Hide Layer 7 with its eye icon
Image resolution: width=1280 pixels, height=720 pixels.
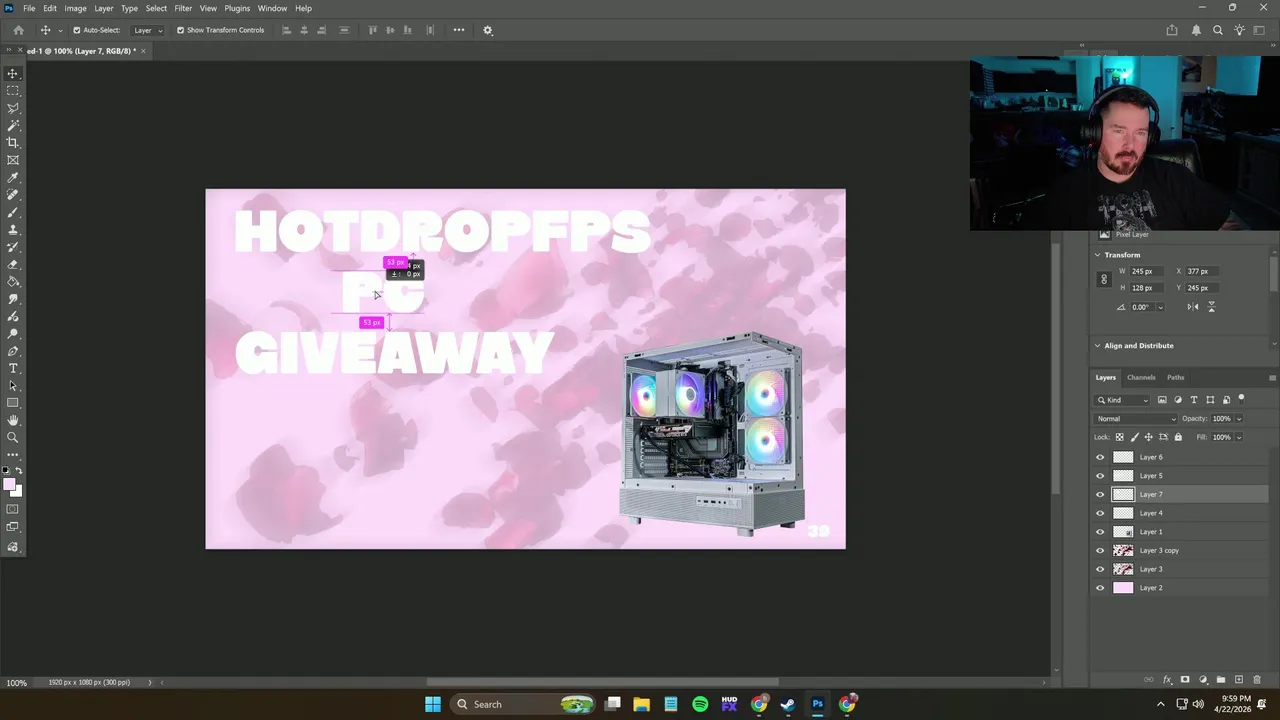[x=1100, y=494]
